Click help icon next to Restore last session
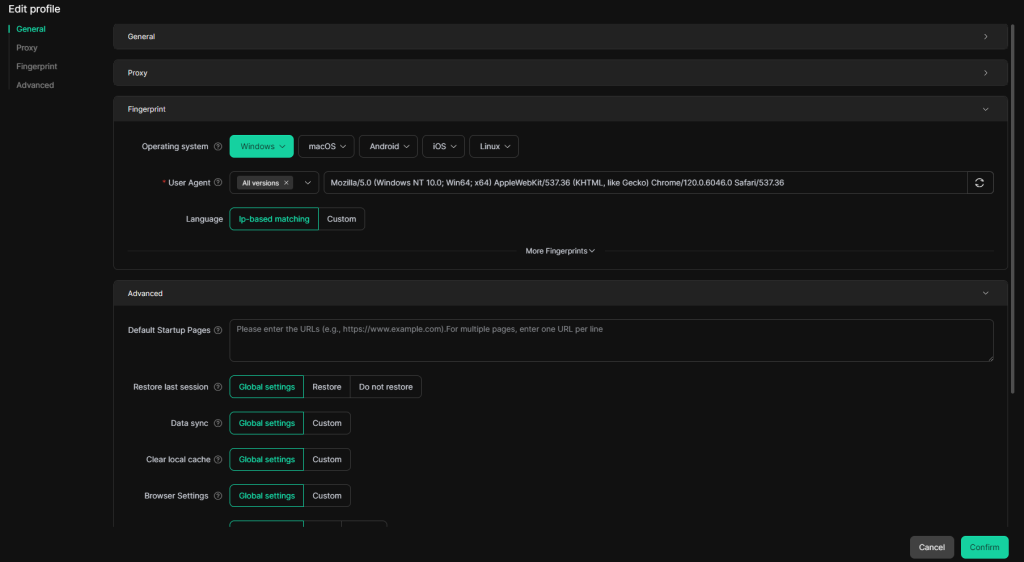The width and height of the screenshot is (1024, 562). click(218, 387)
